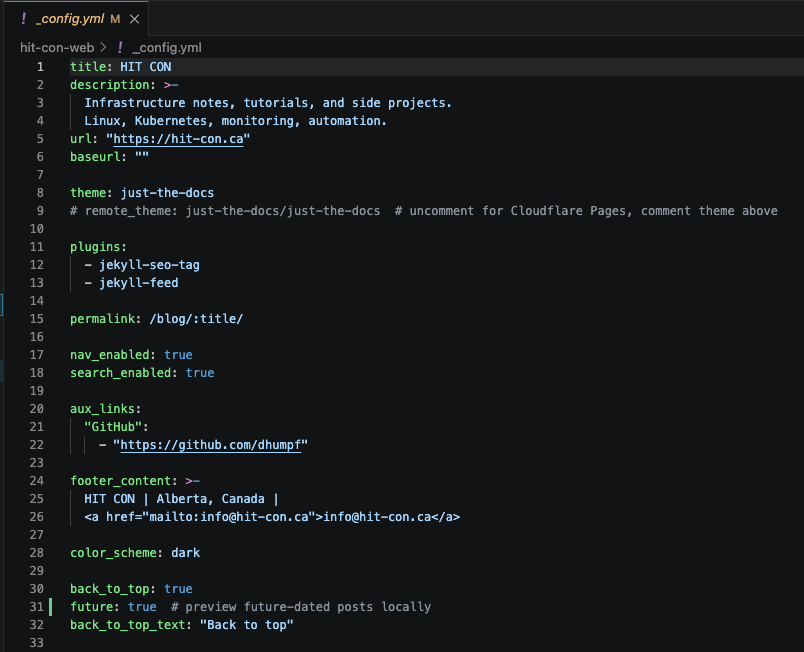Click hit-con-web in the breadcrumb path
This screenshot has height=652, width=804.
coord(56,47)
